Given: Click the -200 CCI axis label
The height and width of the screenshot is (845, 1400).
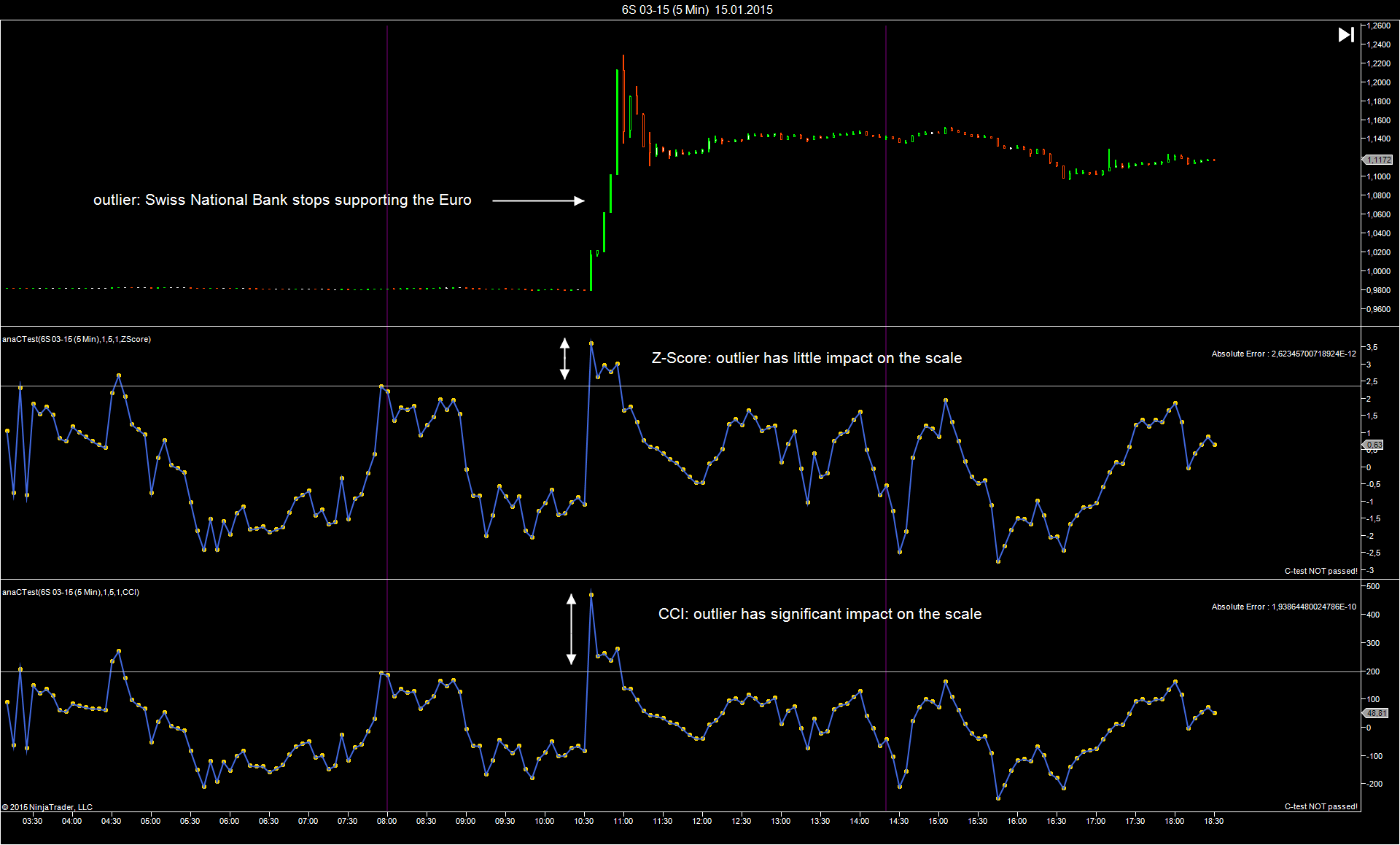Looking at the screenshot, I should coord(1373,784).
